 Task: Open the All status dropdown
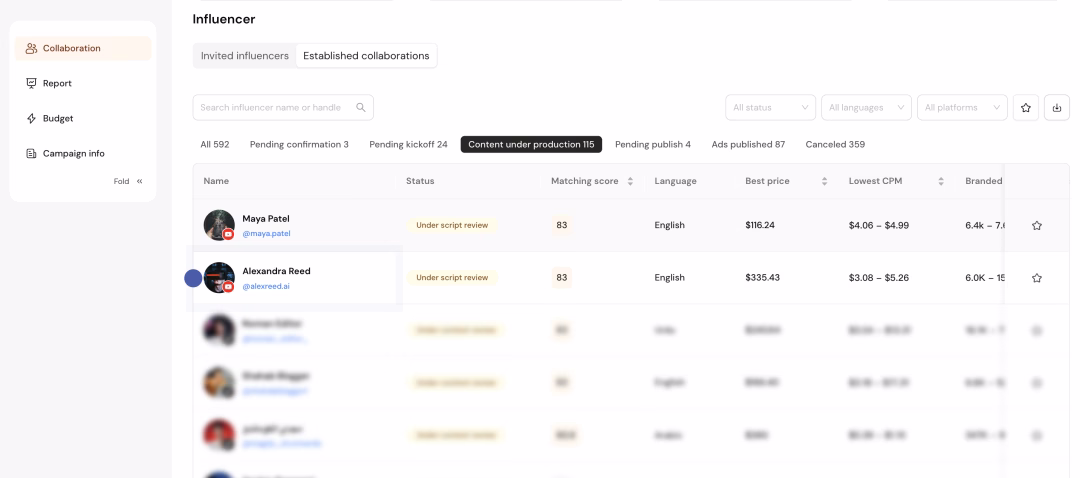[772, 107]
